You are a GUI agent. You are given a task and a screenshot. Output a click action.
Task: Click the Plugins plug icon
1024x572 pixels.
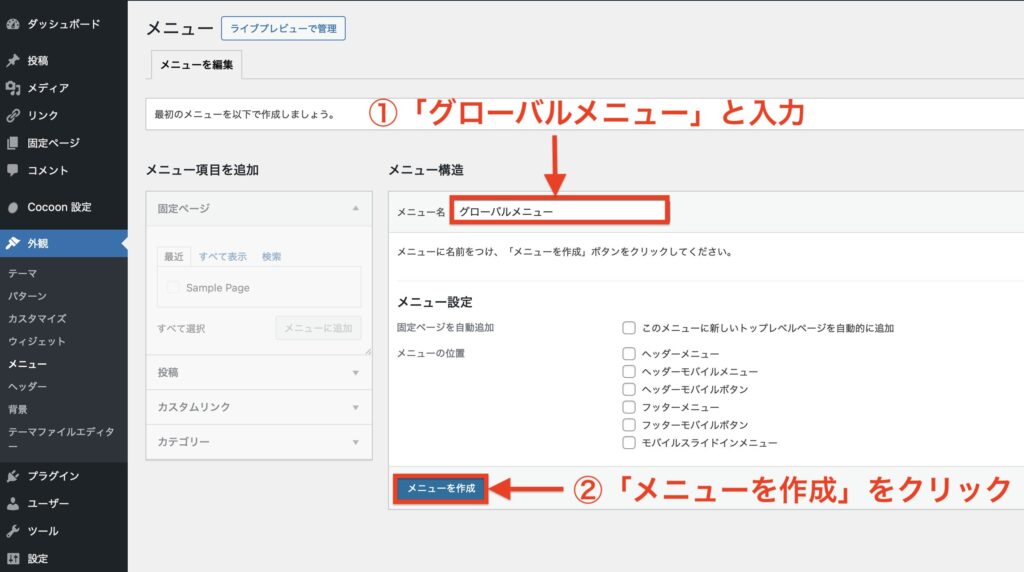(13, 476)
